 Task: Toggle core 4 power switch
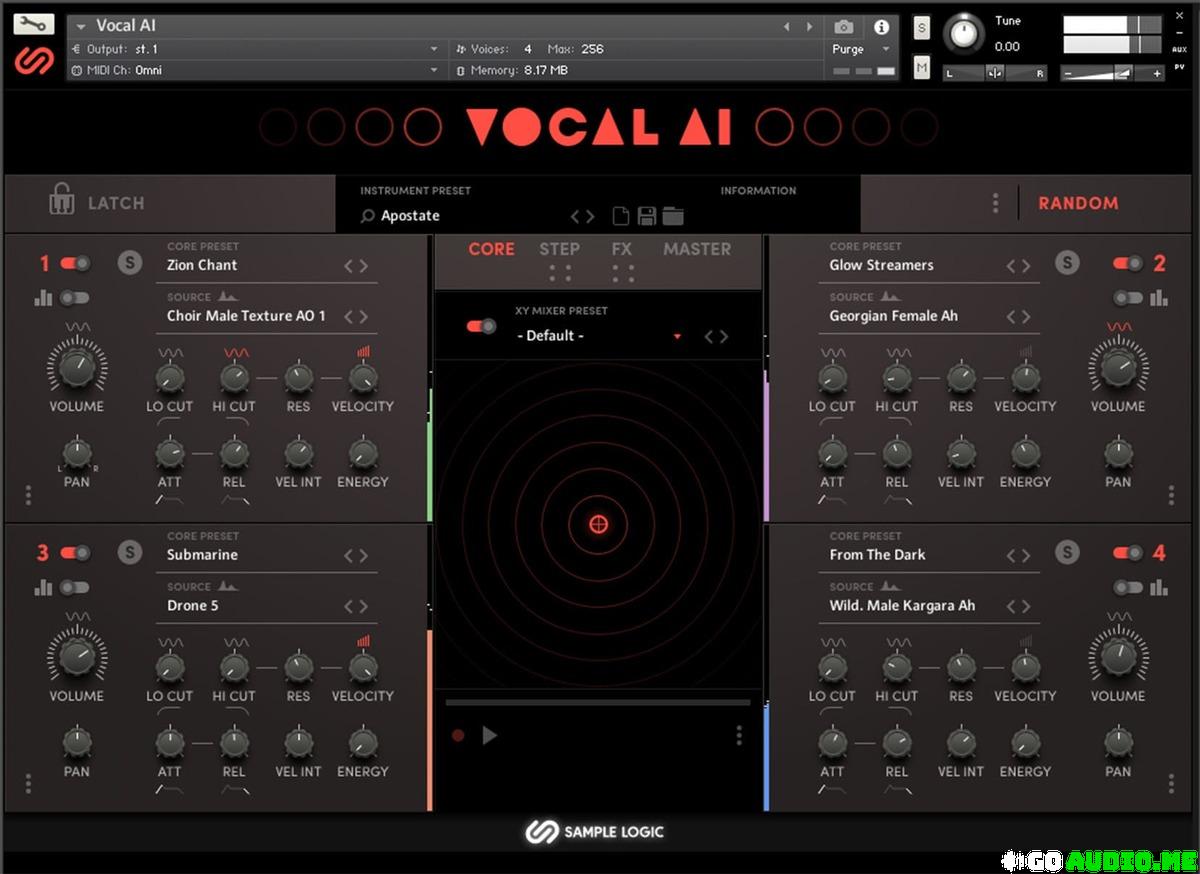tap(1128, 553)
